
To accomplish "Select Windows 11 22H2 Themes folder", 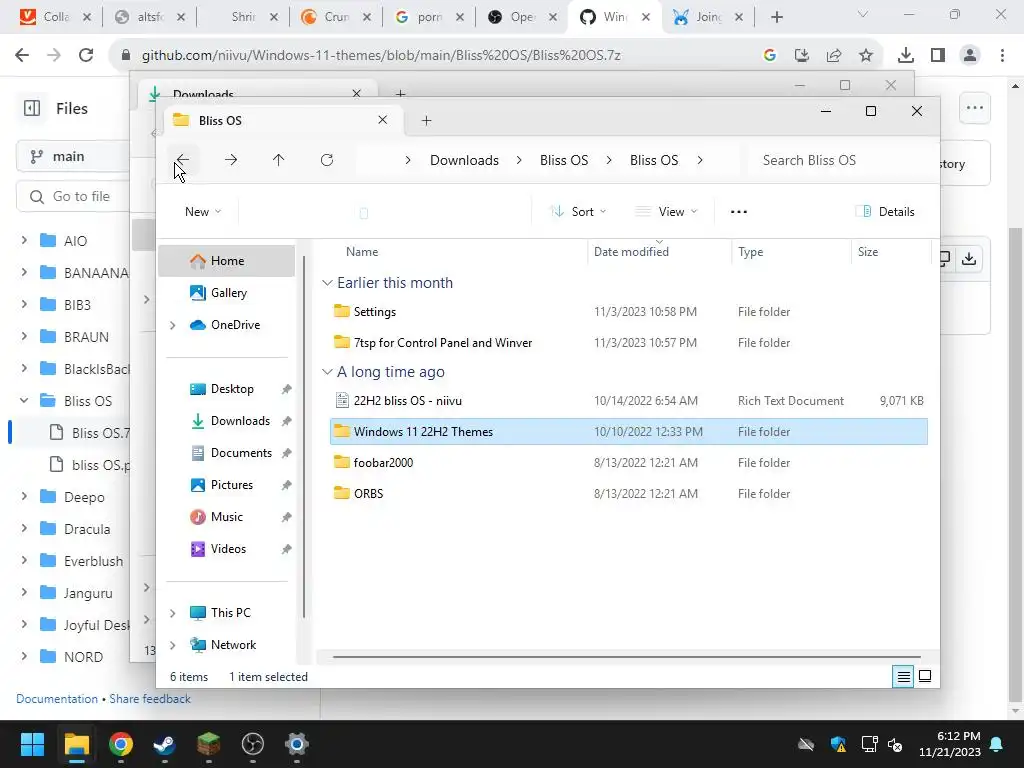I will (628, 432).
